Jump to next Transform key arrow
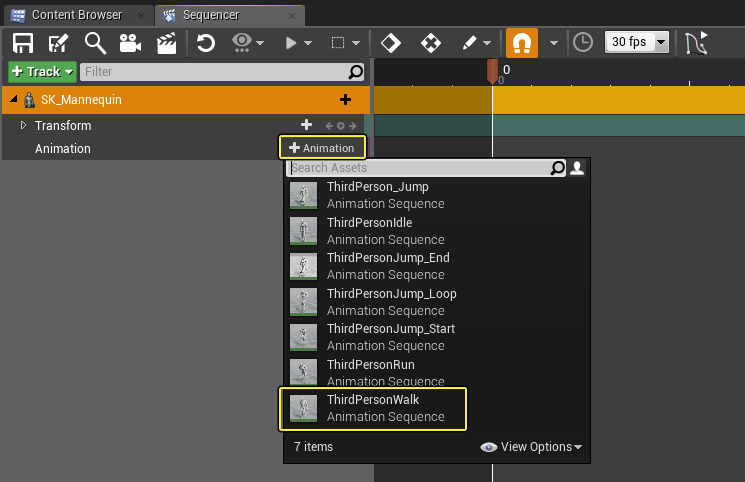 coord(352,126)
